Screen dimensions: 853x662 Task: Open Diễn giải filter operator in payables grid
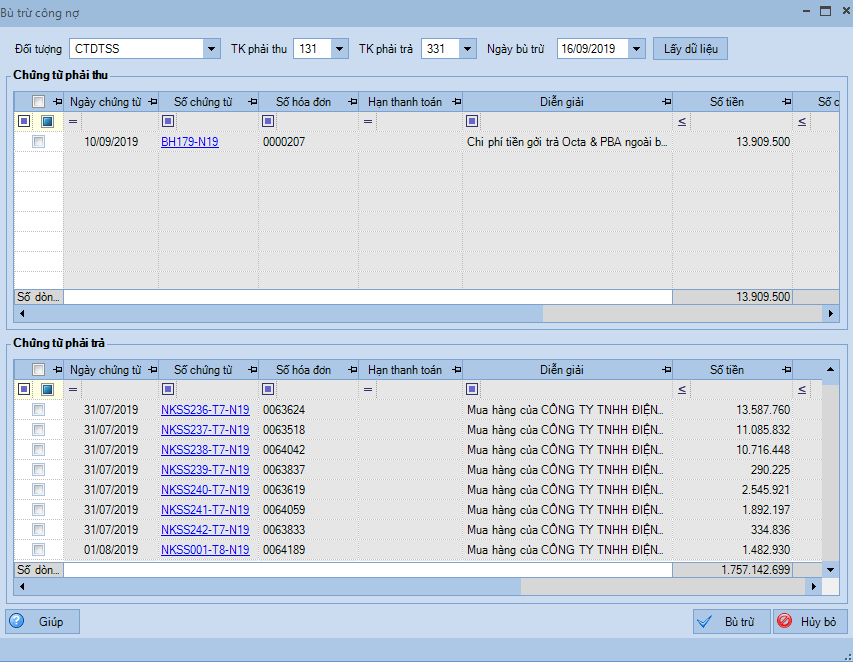[472, 389]
